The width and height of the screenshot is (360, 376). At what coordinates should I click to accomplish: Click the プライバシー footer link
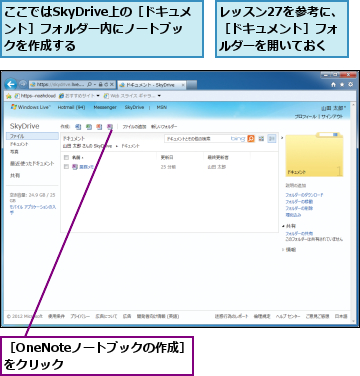80,316
